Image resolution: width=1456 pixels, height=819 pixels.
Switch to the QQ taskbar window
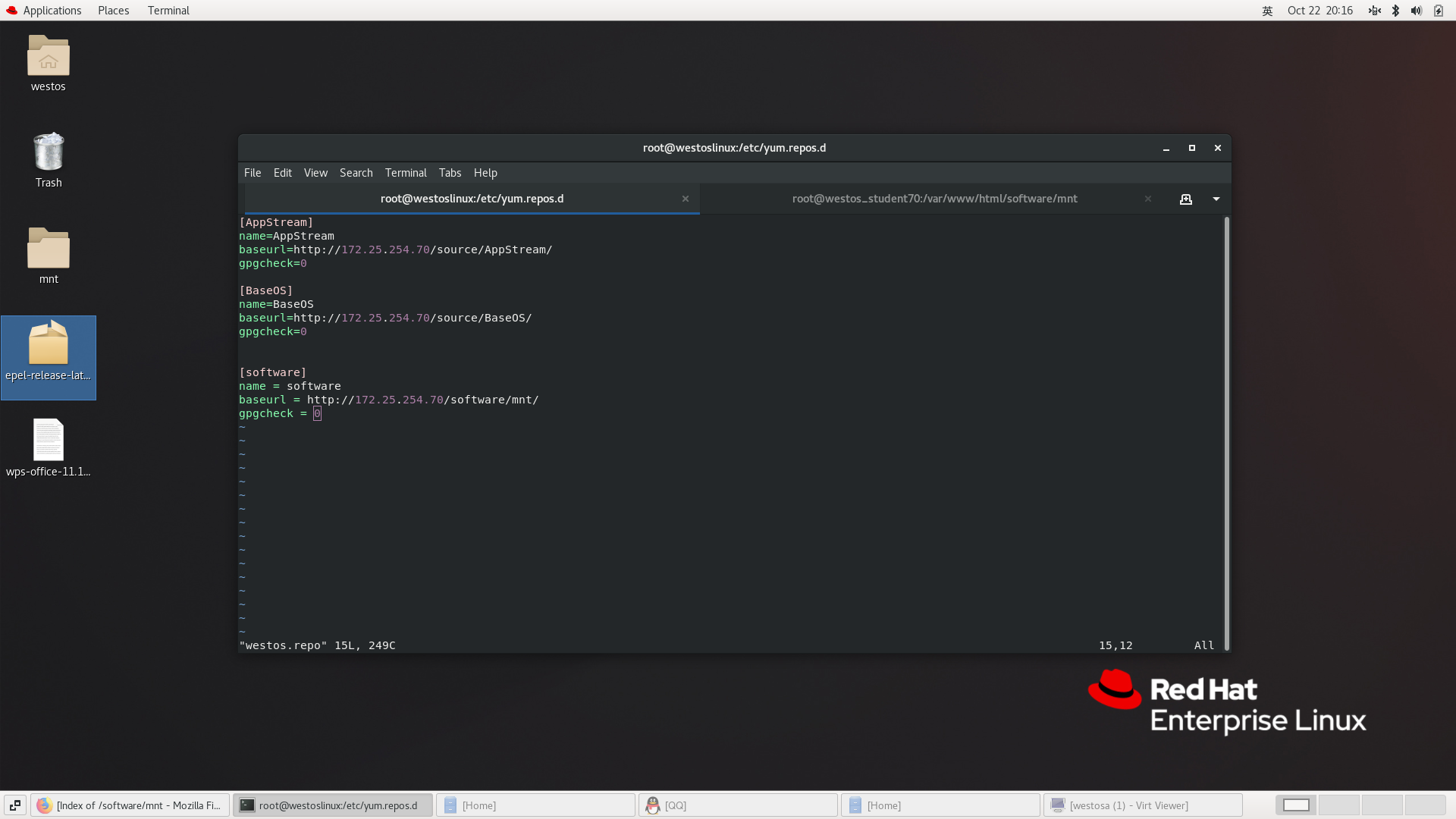737,805
